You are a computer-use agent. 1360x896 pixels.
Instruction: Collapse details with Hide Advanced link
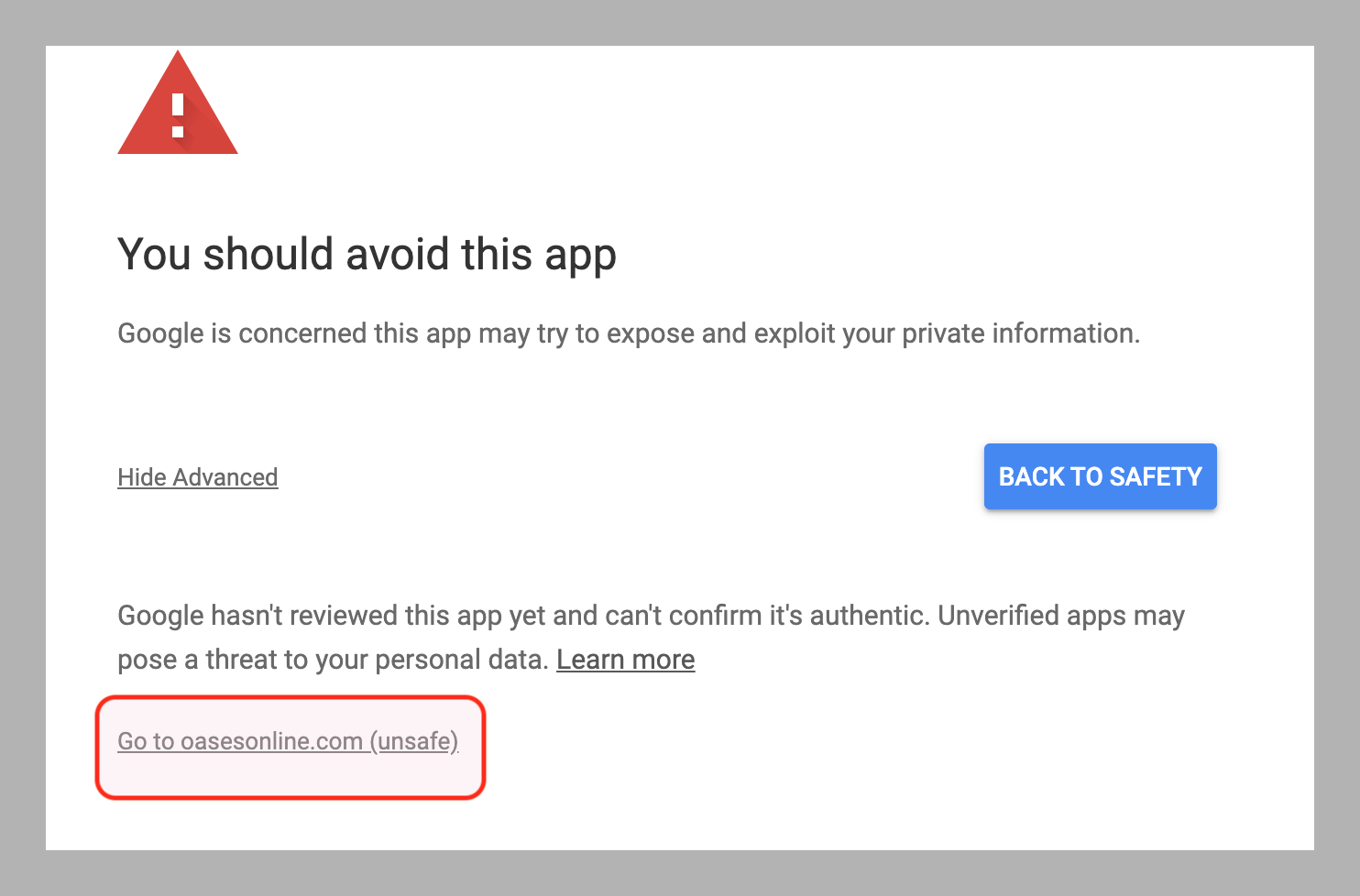(x=198, y=477)
